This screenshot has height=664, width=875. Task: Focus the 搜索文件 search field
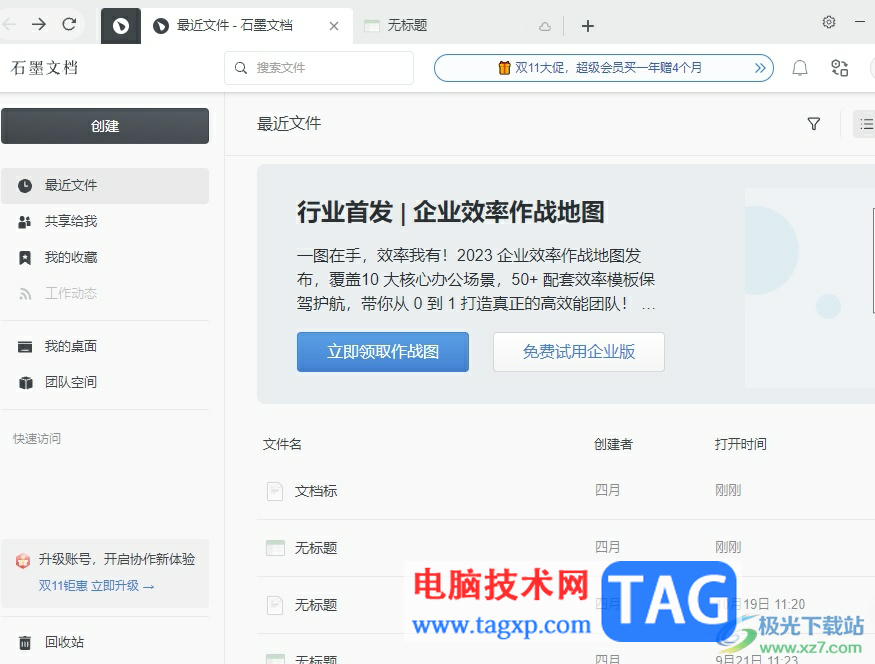pos(319,68)
